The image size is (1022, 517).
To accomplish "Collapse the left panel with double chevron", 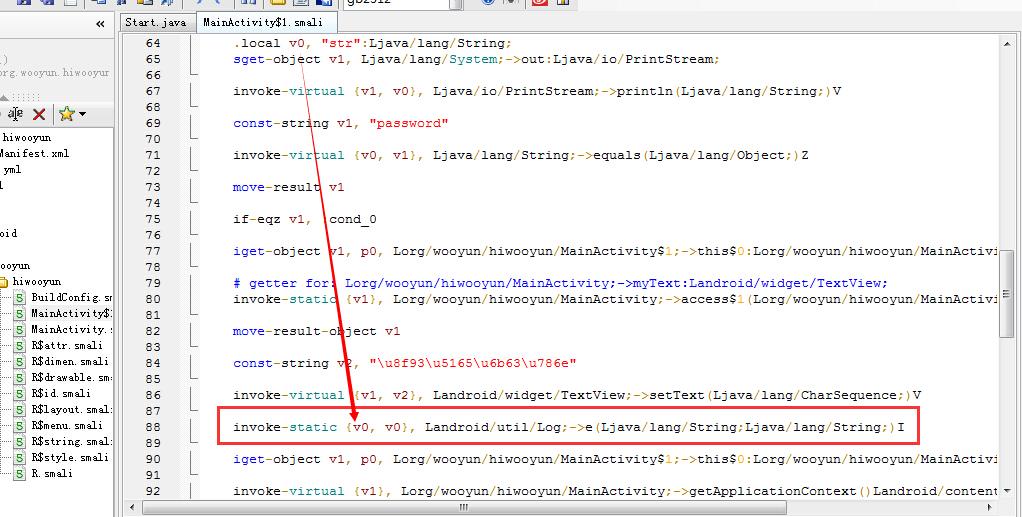I will (x=101, y=24).
